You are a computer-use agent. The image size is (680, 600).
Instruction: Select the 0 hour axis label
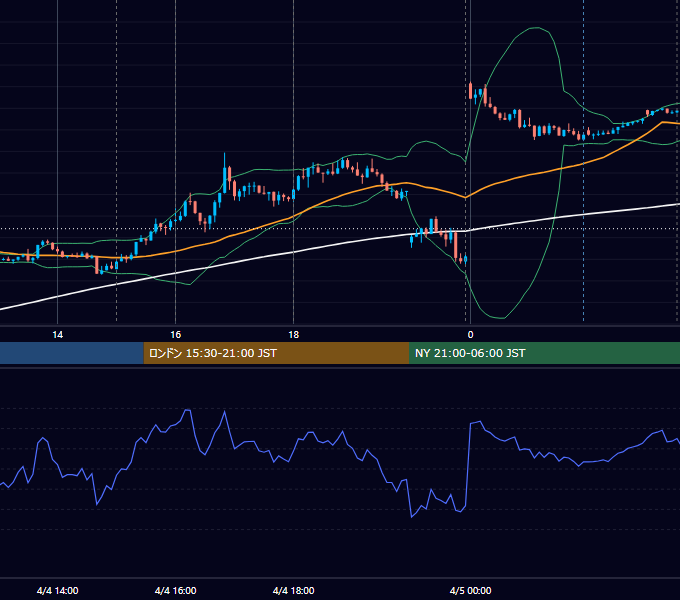coord(471,335)
